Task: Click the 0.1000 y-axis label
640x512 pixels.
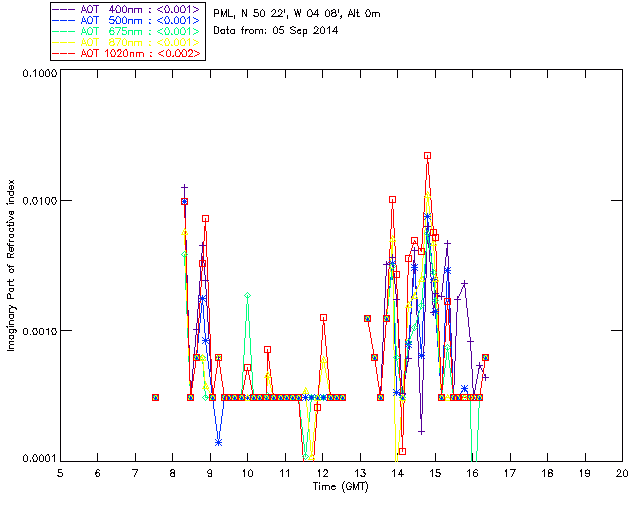Action: point(39,73)
